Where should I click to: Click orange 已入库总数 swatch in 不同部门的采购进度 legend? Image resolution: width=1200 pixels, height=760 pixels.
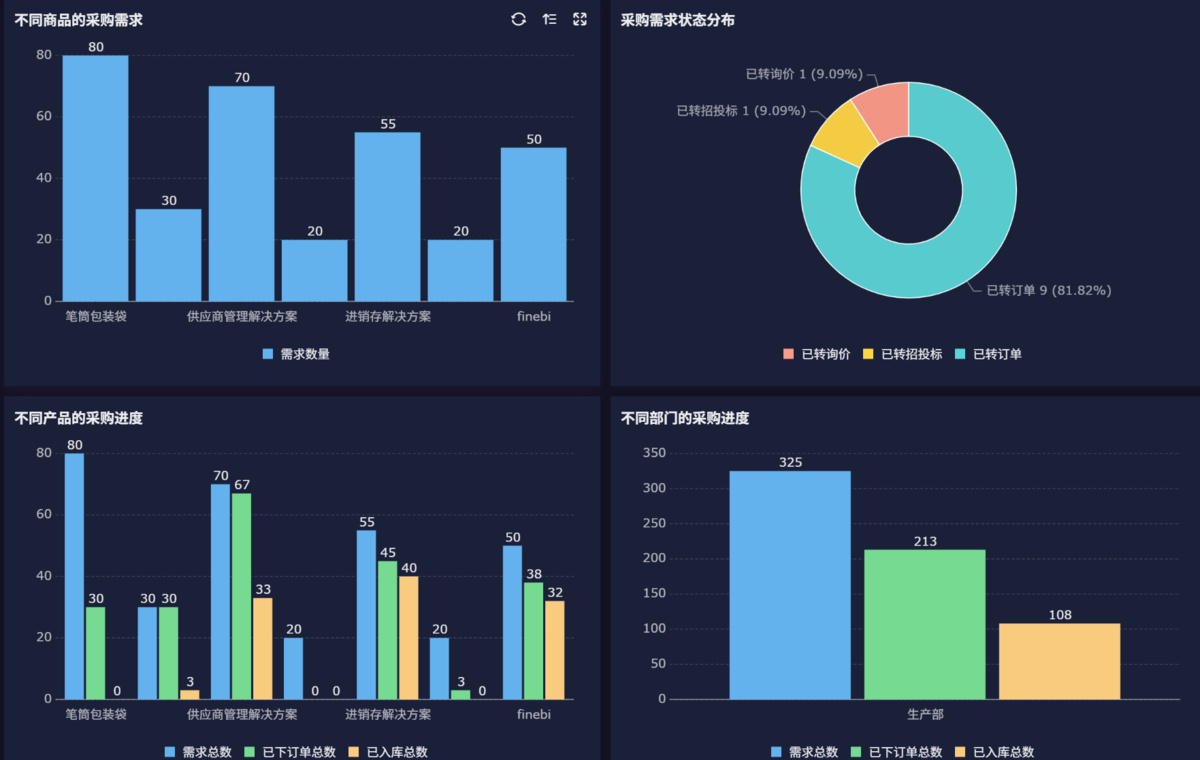961,752
